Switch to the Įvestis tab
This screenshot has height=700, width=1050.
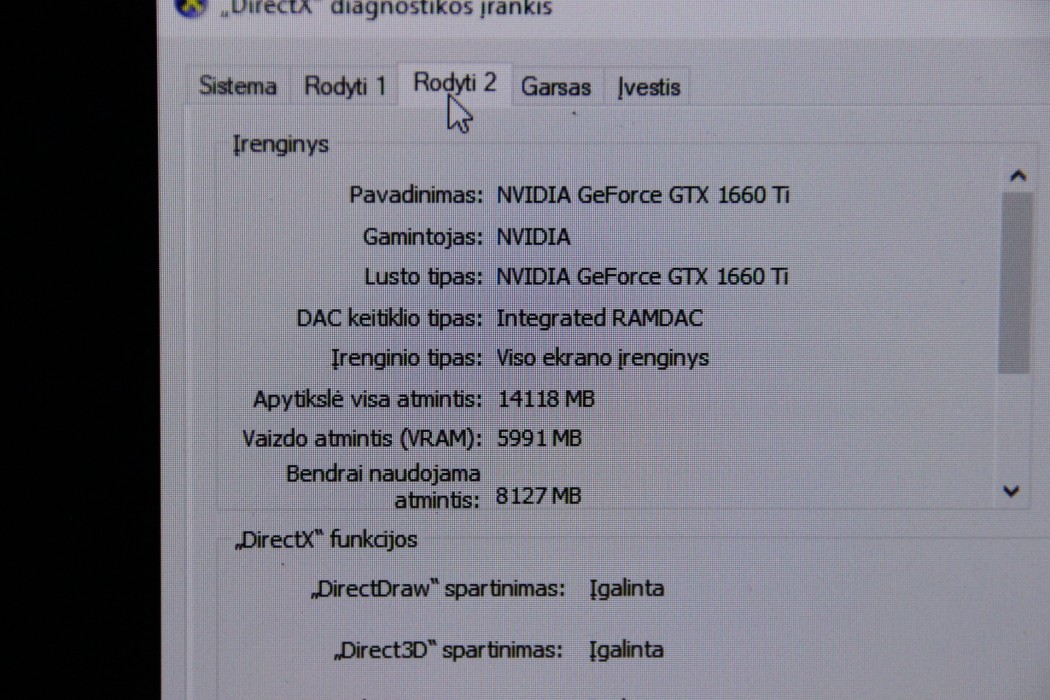point(649,87)
